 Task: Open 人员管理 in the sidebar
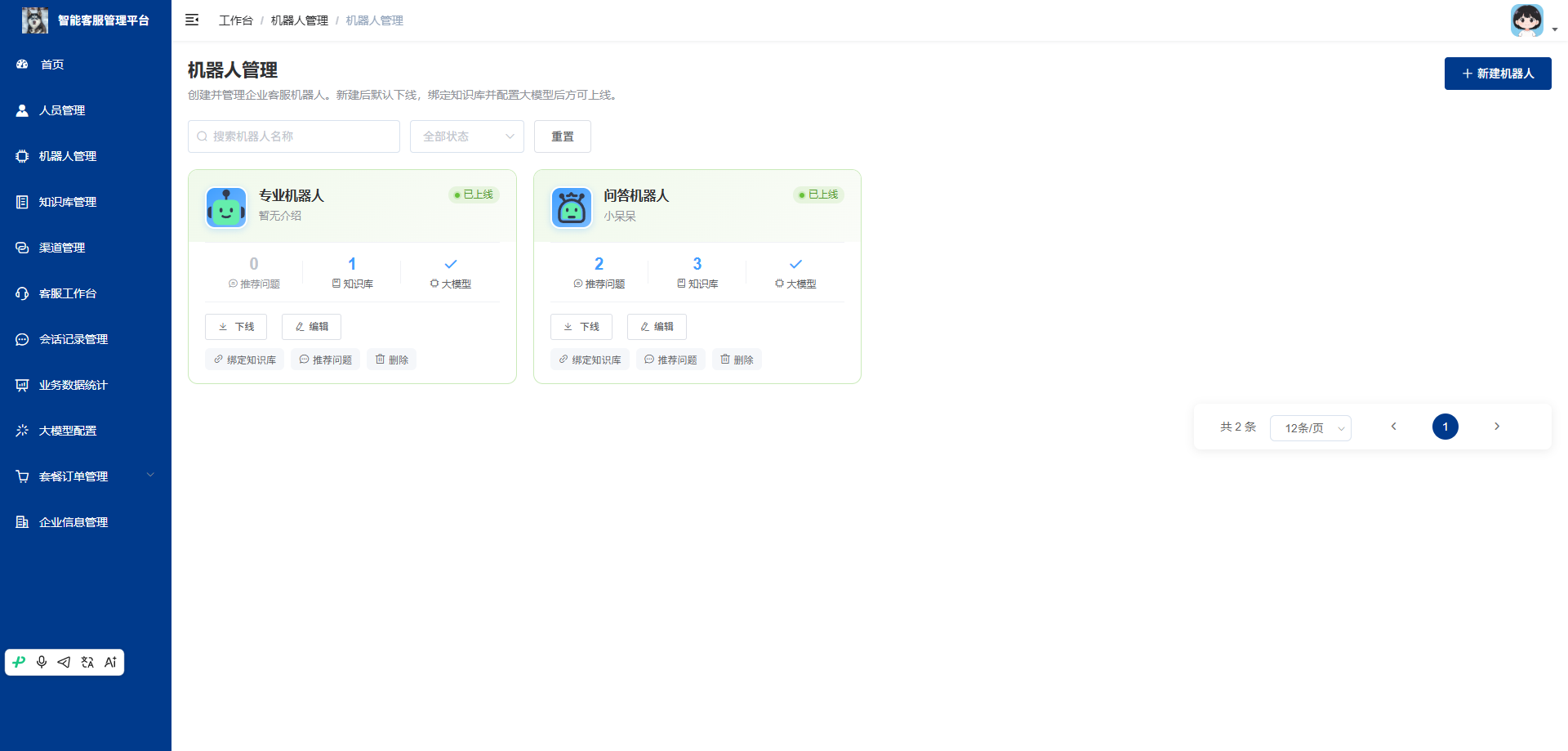point(86,110)
